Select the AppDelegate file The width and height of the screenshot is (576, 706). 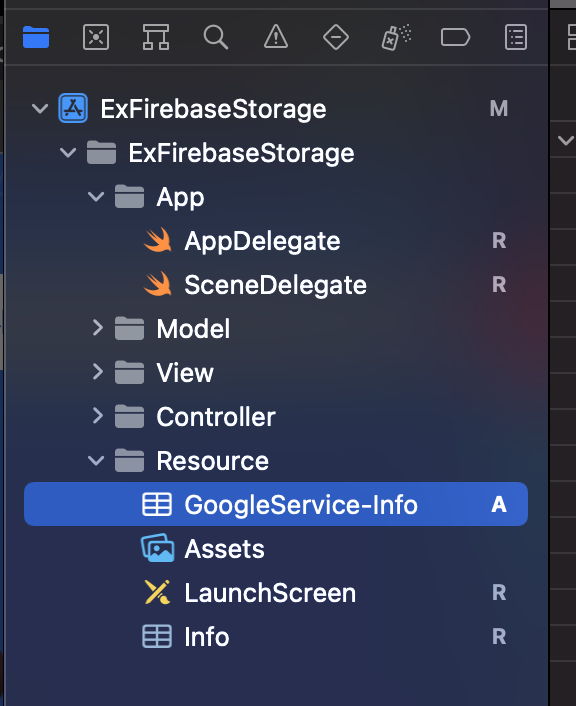pyautogui.click(x=262, y=241)
